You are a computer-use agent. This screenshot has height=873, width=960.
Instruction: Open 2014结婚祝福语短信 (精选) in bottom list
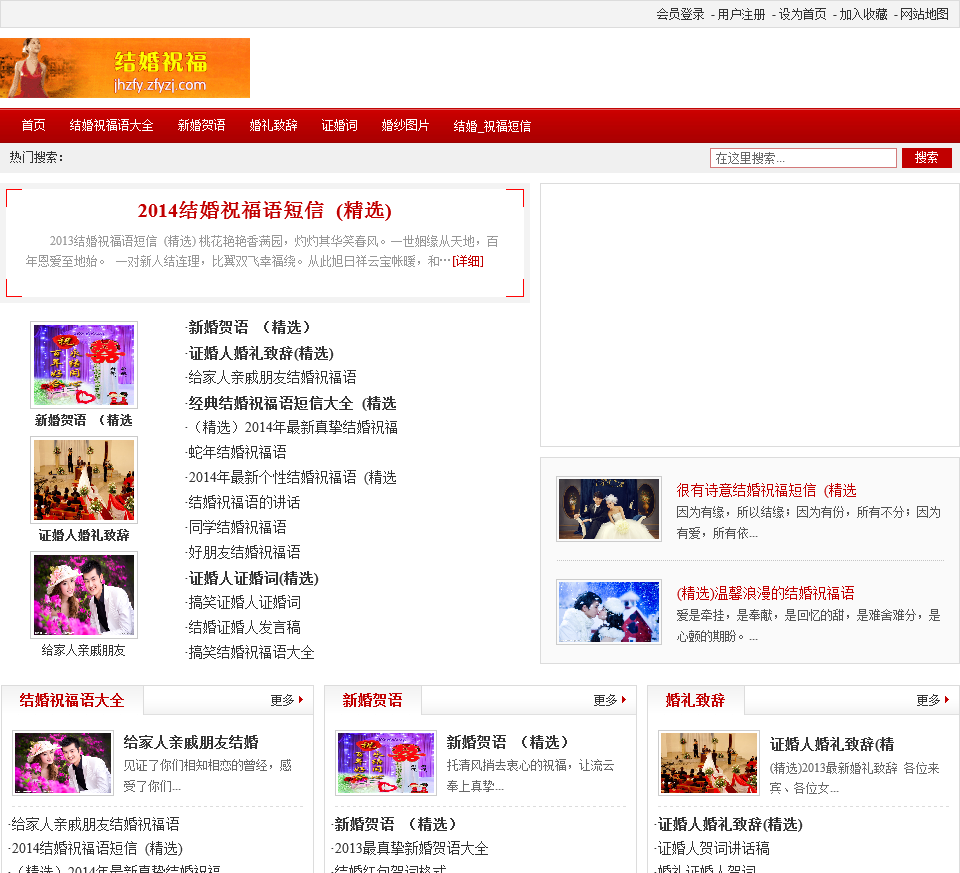(x=97, y=849)
